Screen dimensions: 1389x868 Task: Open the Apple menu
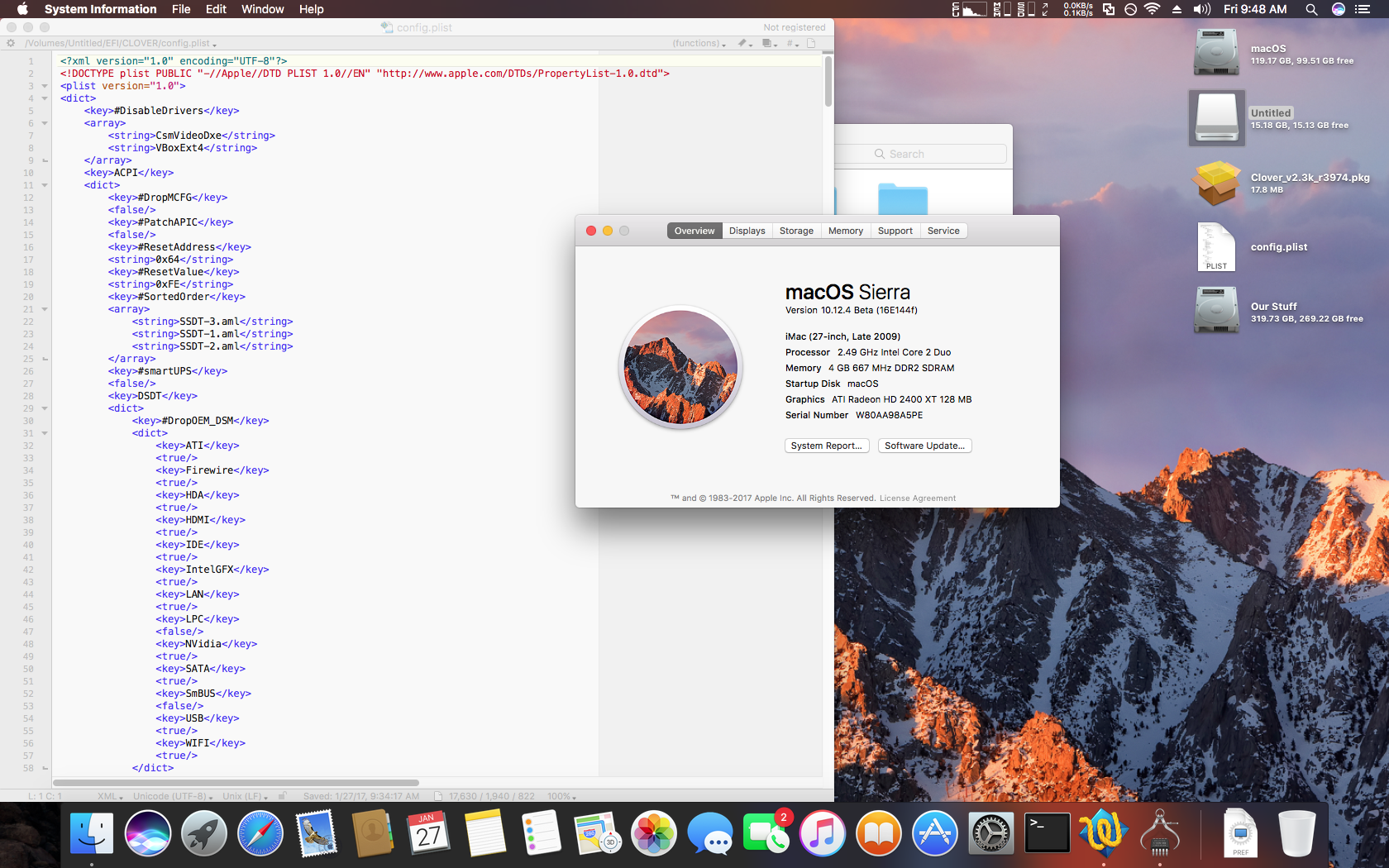22,9
